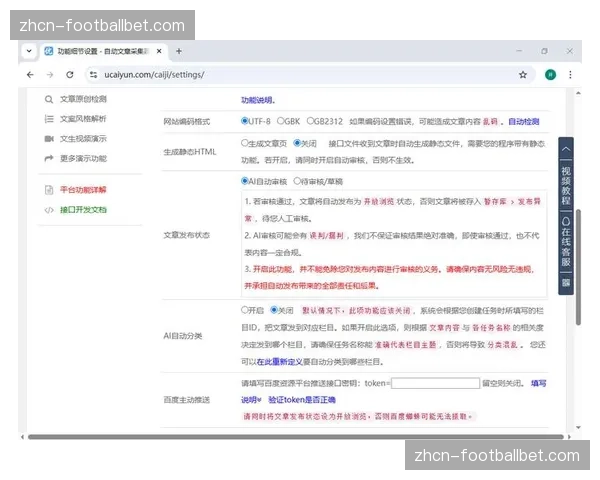The image size is (600, 480).
Task: Click the QR code icon on side panel
Action: (566, 283)
